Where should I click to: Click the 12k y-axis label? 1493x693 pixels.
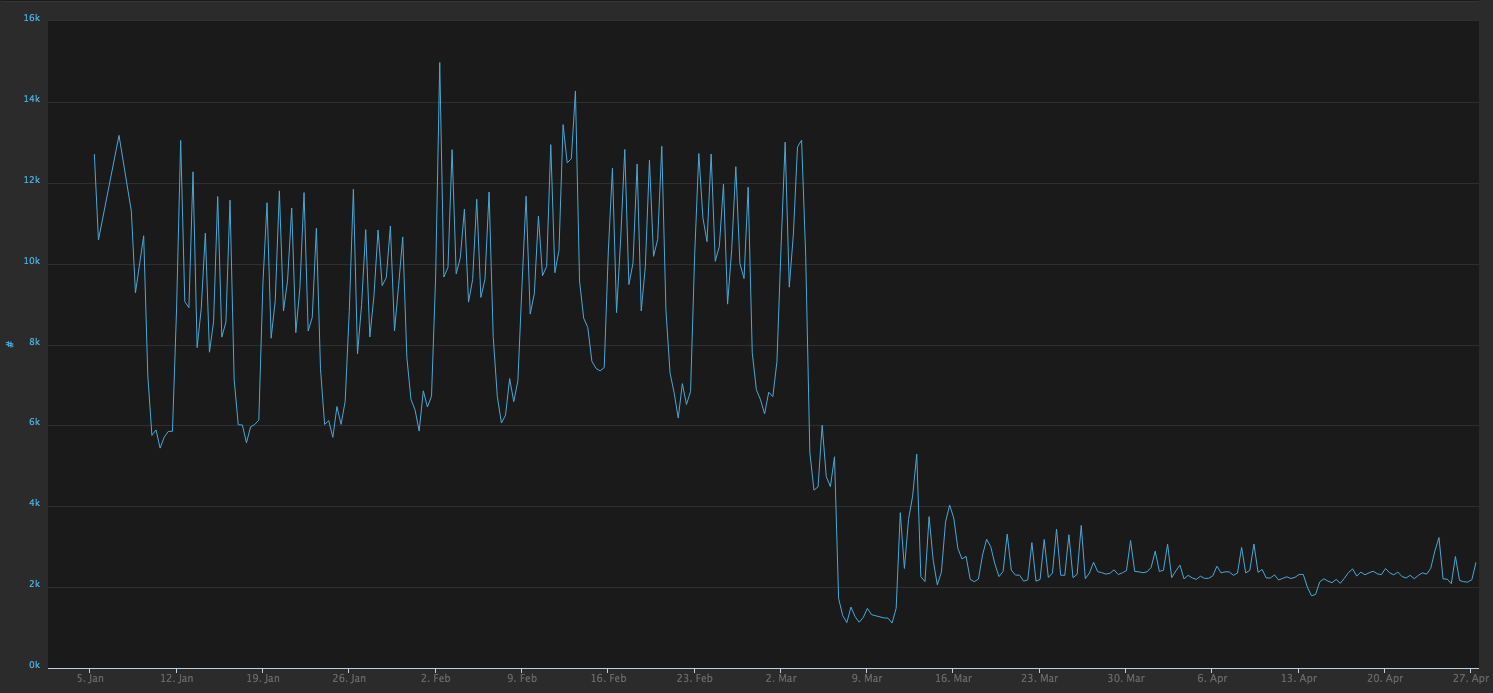click(31, 180)
